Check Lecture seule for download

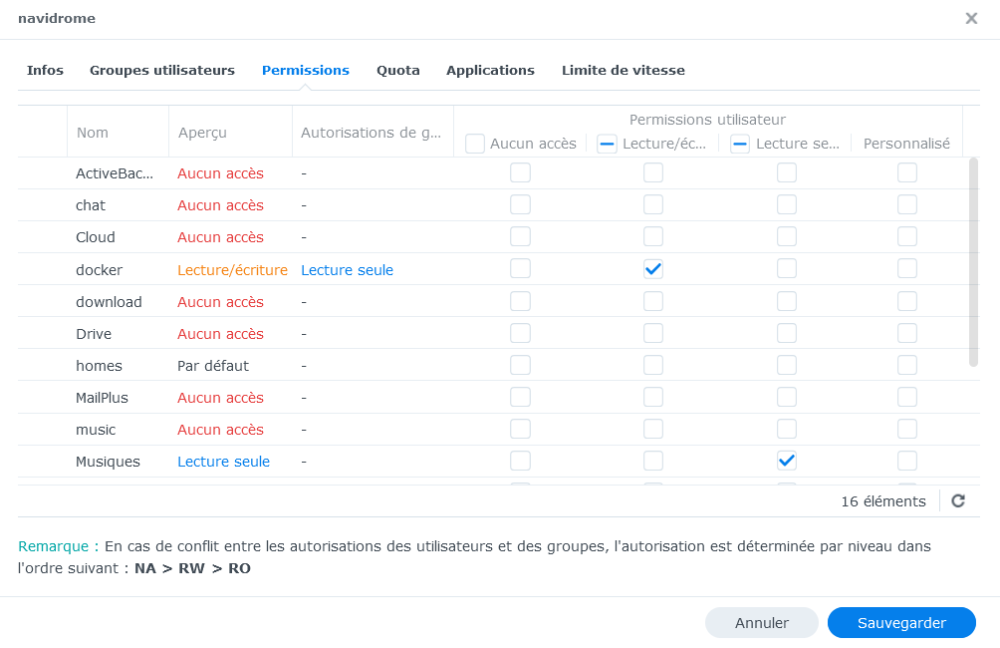pyautogui.click(x=786, y=301)
